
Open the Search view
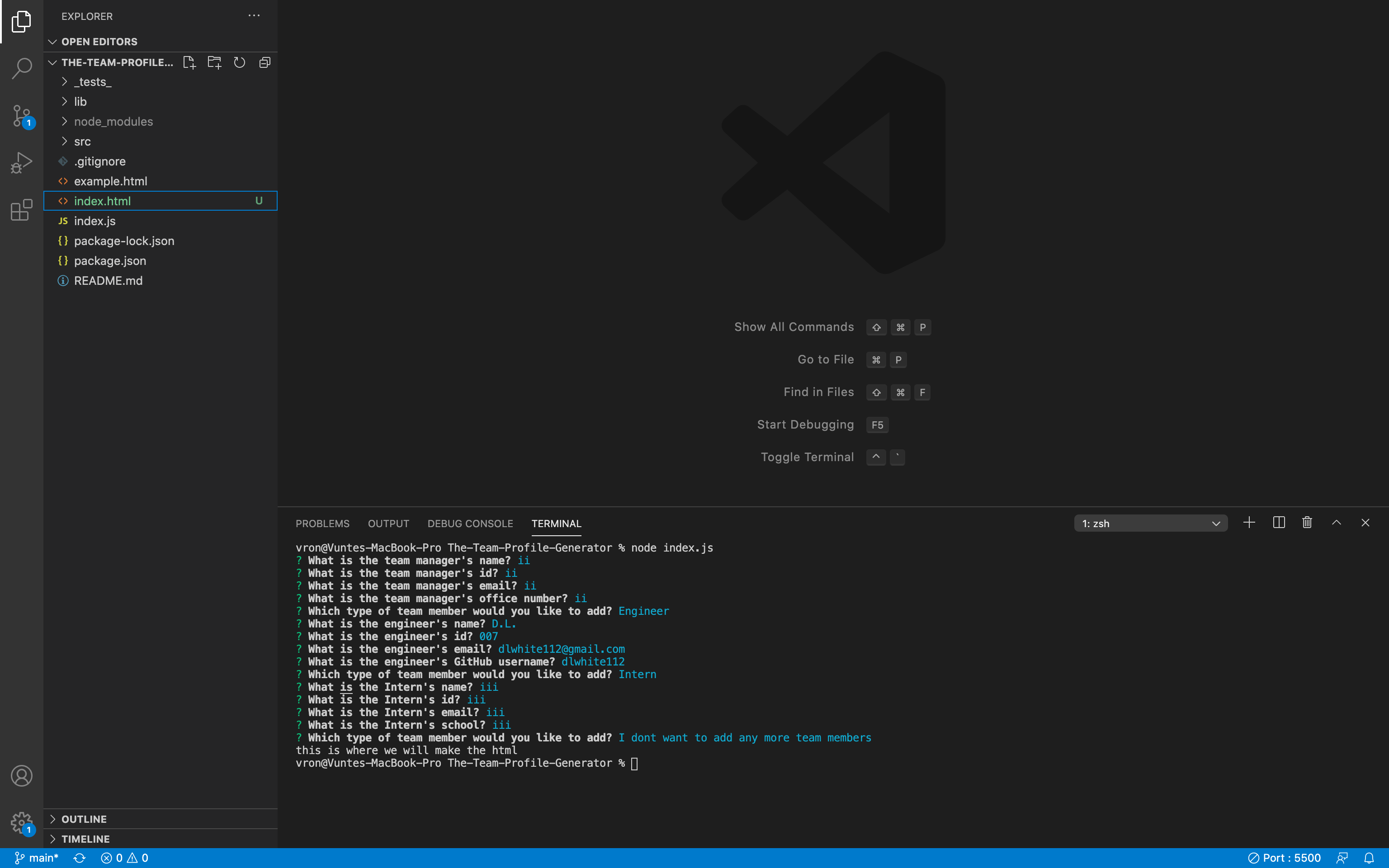21,68
